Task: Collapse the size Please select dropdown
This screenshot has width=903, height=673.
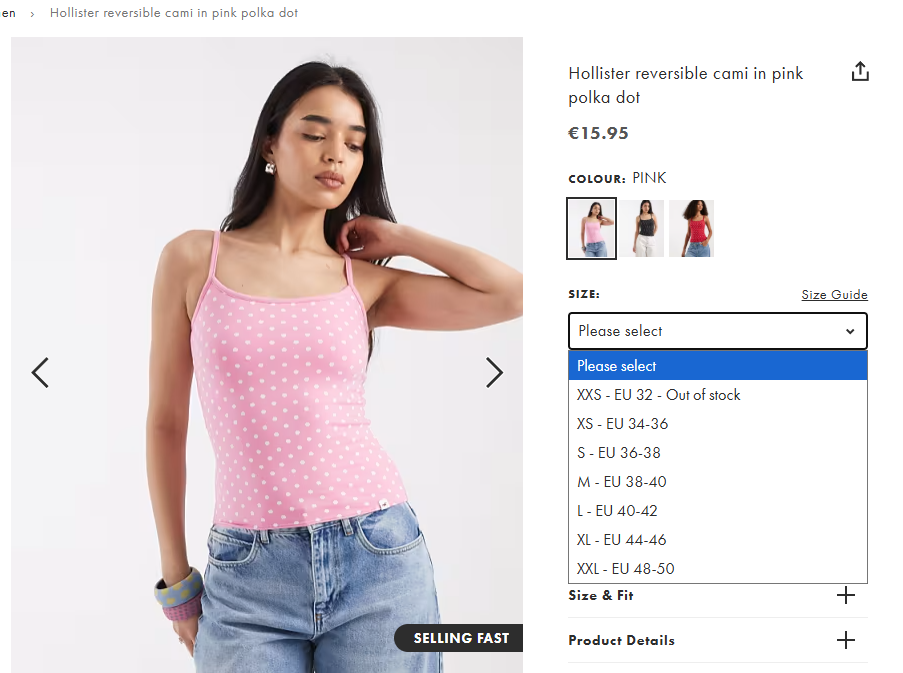Action: (718, 331)
